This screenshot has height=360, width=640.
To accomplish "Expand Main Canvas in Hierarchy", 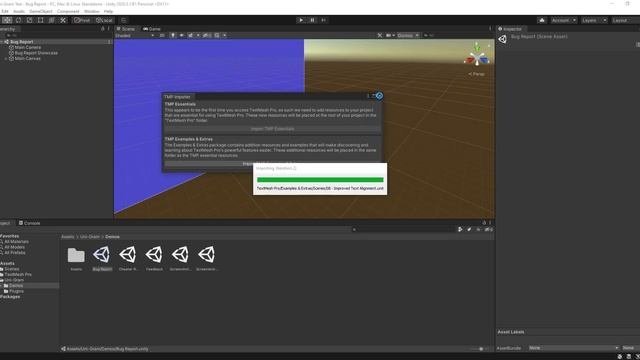I will click(6, 59).
